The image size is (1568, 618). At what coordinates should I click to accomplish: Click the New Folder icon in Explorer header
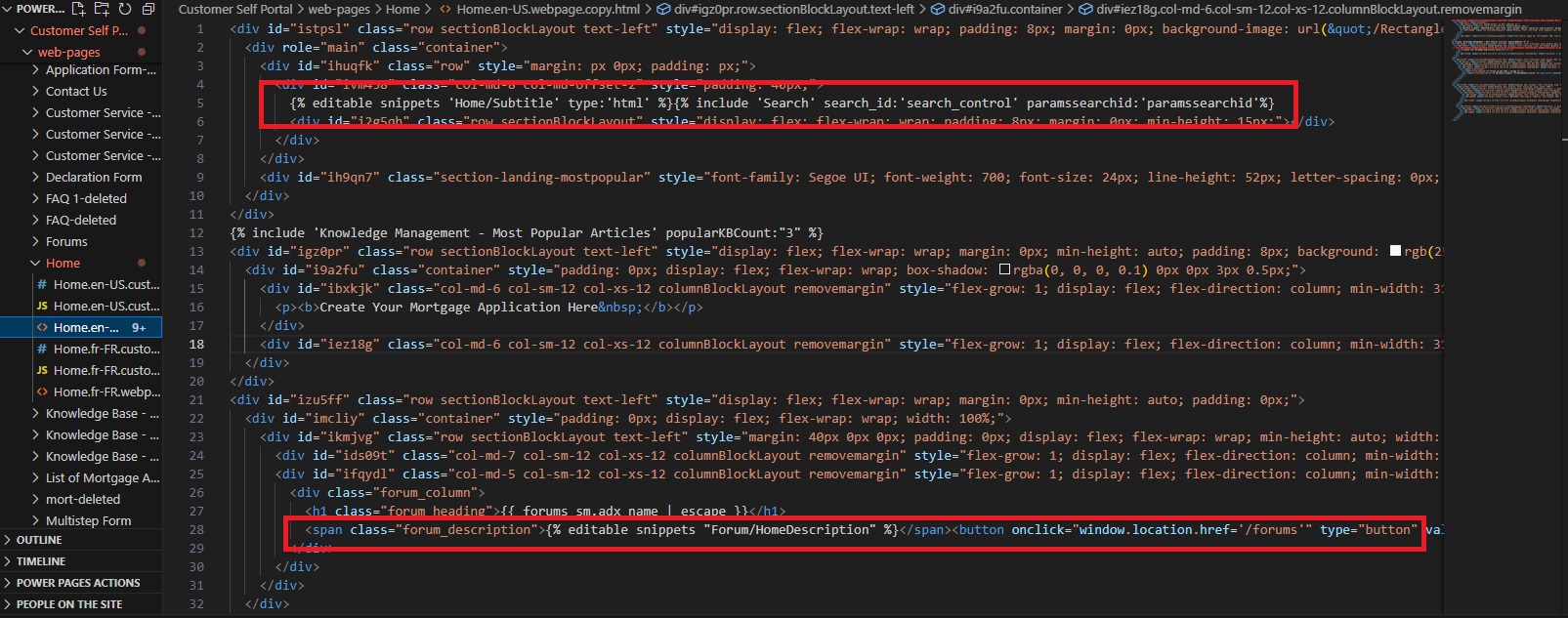[x=102, y=9]
